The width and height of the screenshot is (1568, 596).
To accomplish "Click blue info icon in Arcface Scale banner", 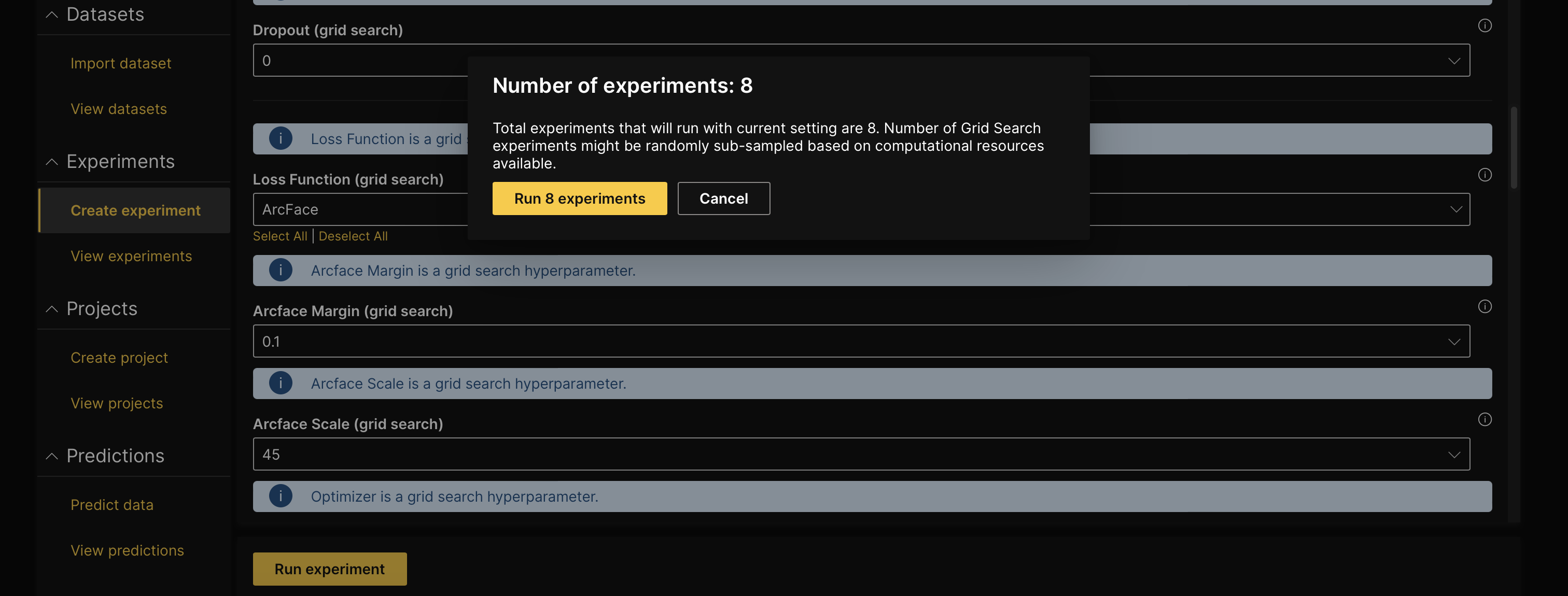I will [x=281, y=383].
